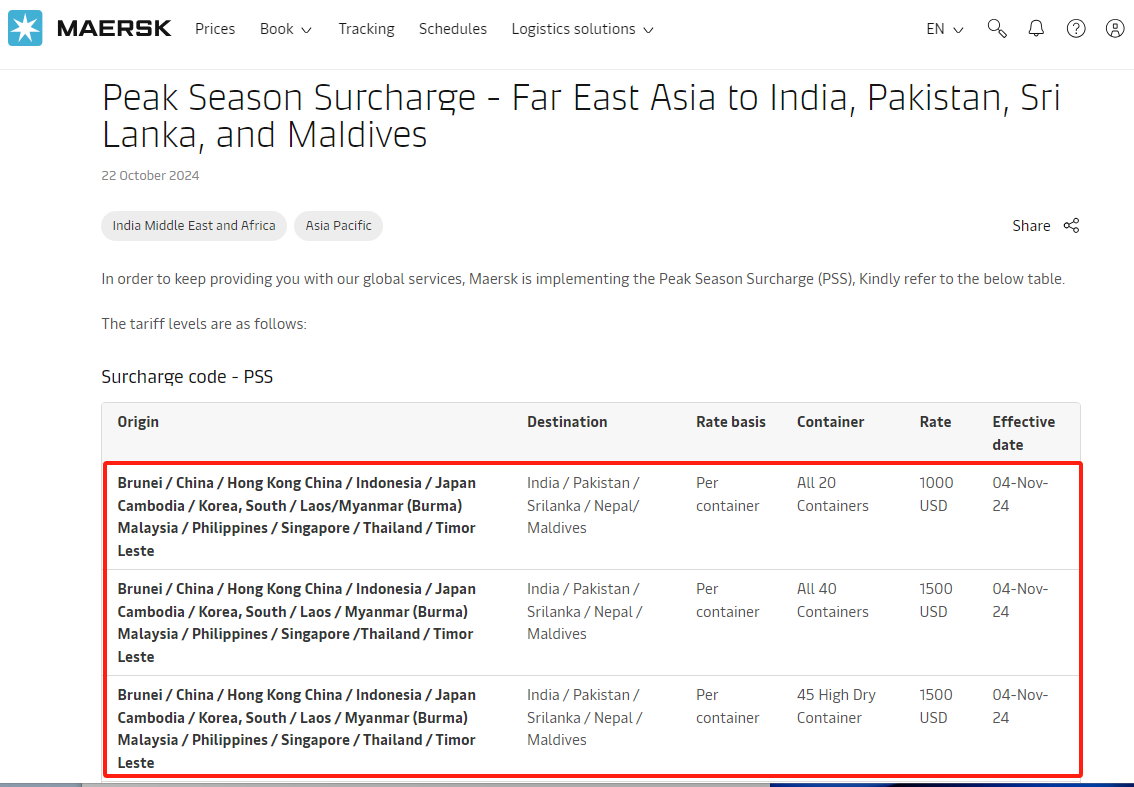This screenshot has width=1134, height=787.
Task: Click the Maersk star logo
Action: pos(25,29)
